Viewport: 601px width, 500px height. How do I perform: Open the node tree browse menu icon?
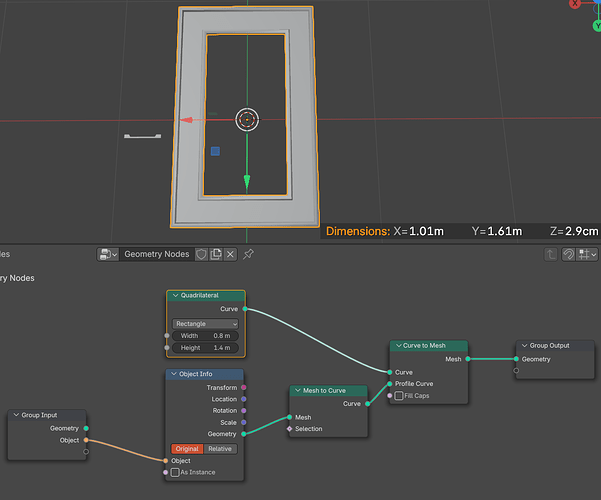click(108, 254)
